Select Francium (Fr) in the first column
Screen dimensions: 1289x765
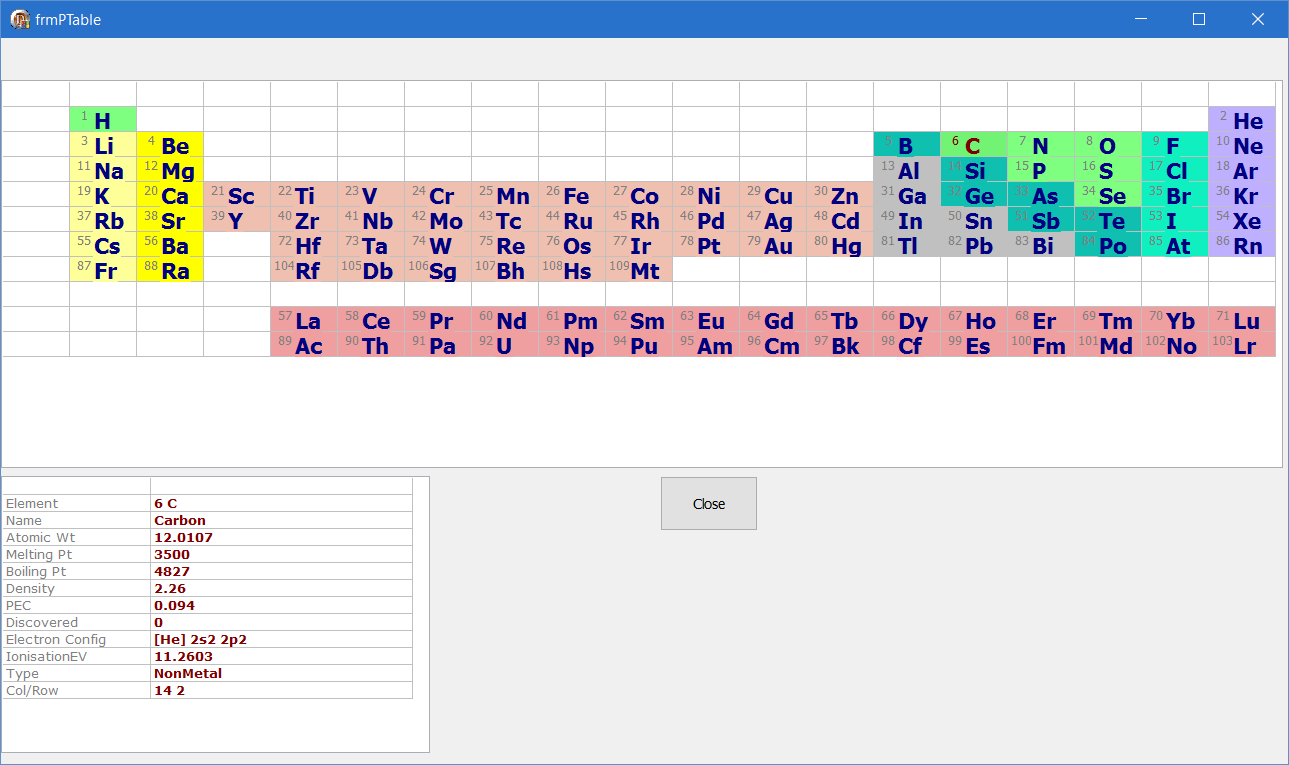(x=103, y=270)
